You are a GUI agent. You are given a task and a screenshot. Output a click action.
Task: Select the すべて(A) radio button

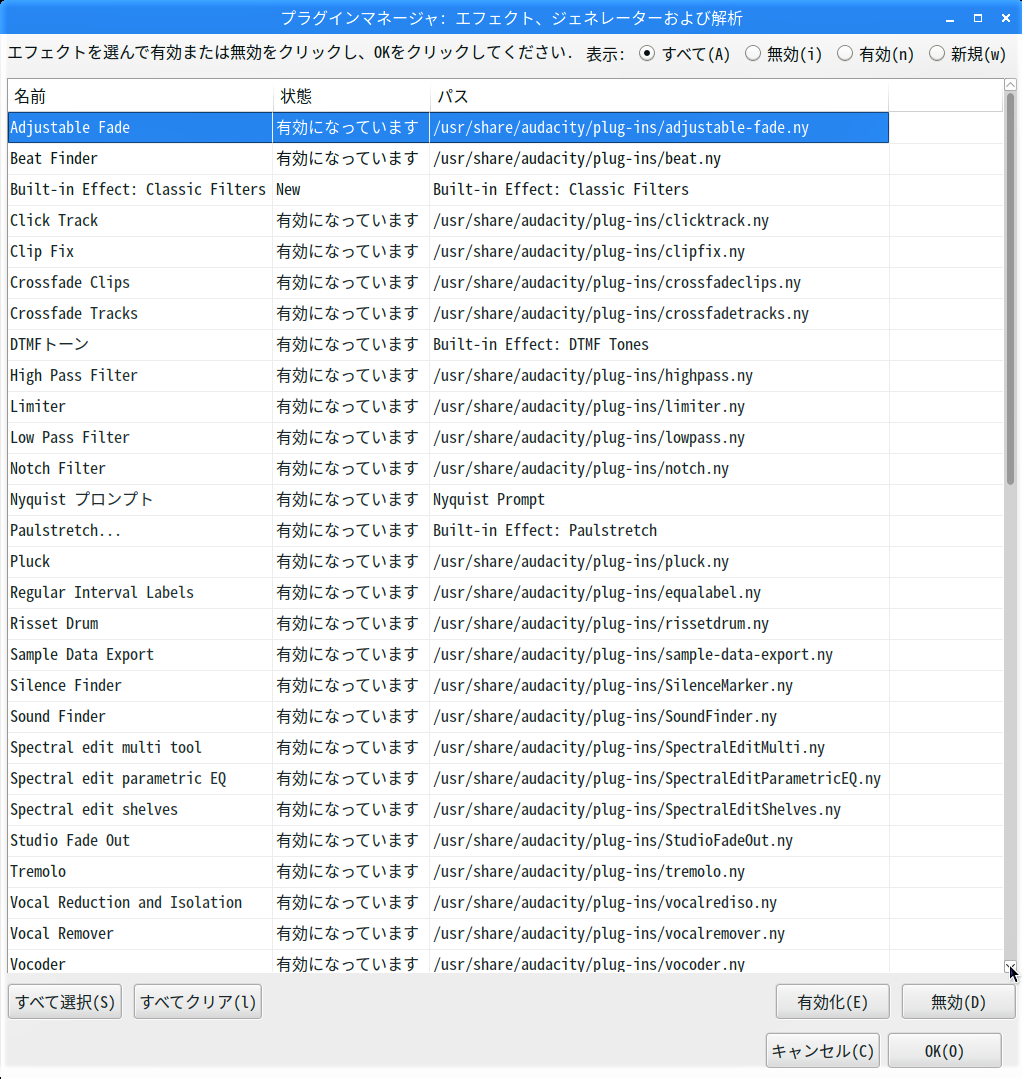click(x=646, y=54)
